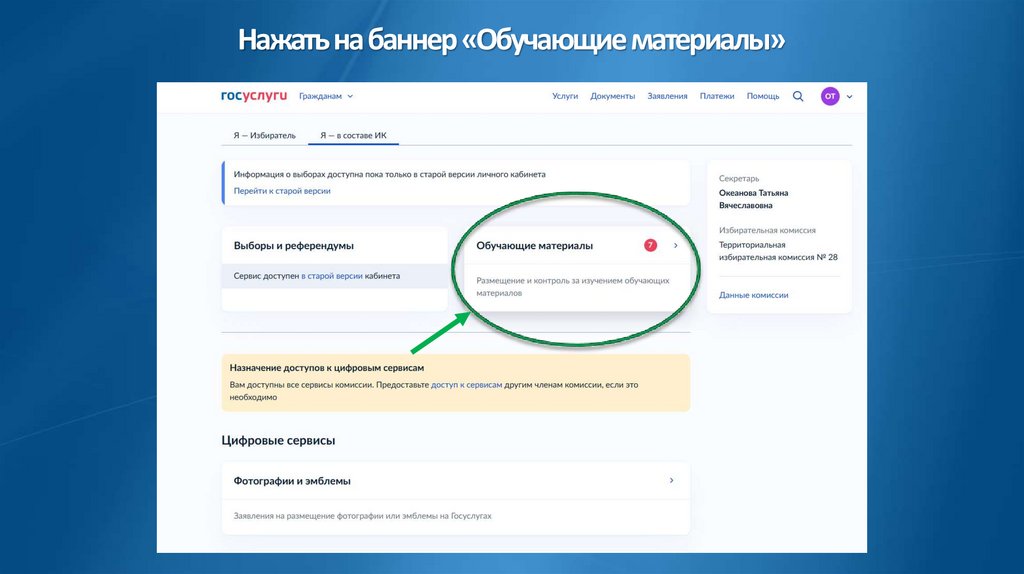
Task: Follow the Перейти к старой версии link
Action: tap(282, 191)
